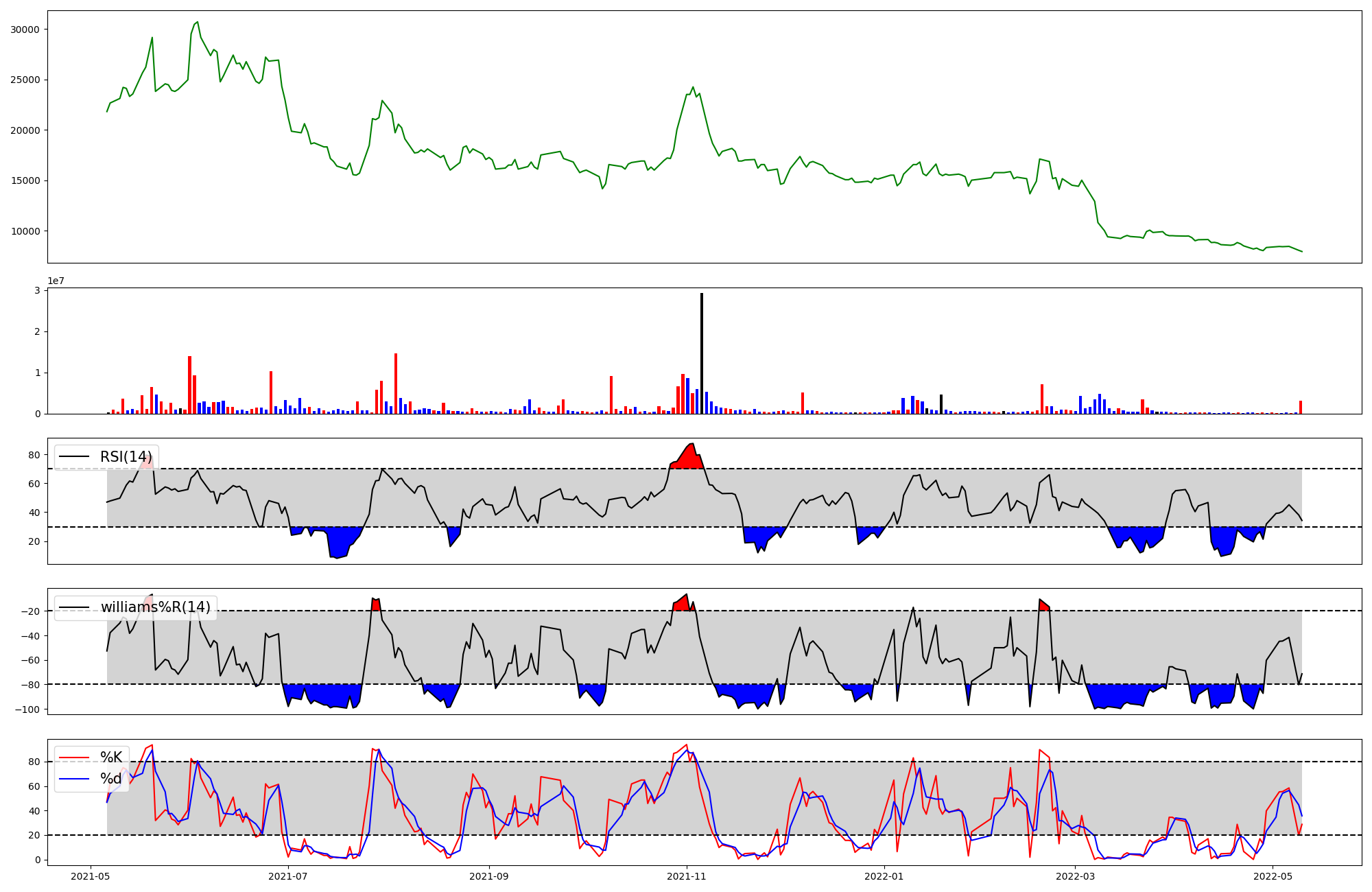Click the 10000 price axis tick label
Viewport: 1372px width, 892px height.
(25, 231)
